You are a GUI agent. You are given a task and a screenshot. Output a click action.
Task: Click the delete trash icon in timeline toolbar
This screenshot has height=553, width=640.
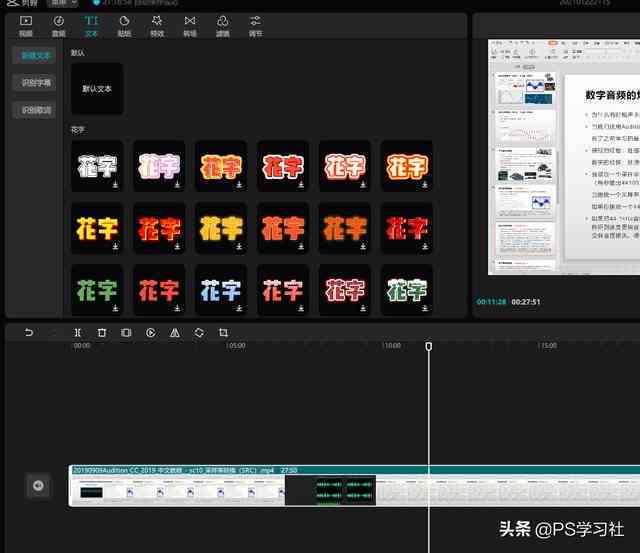[102, 333]
